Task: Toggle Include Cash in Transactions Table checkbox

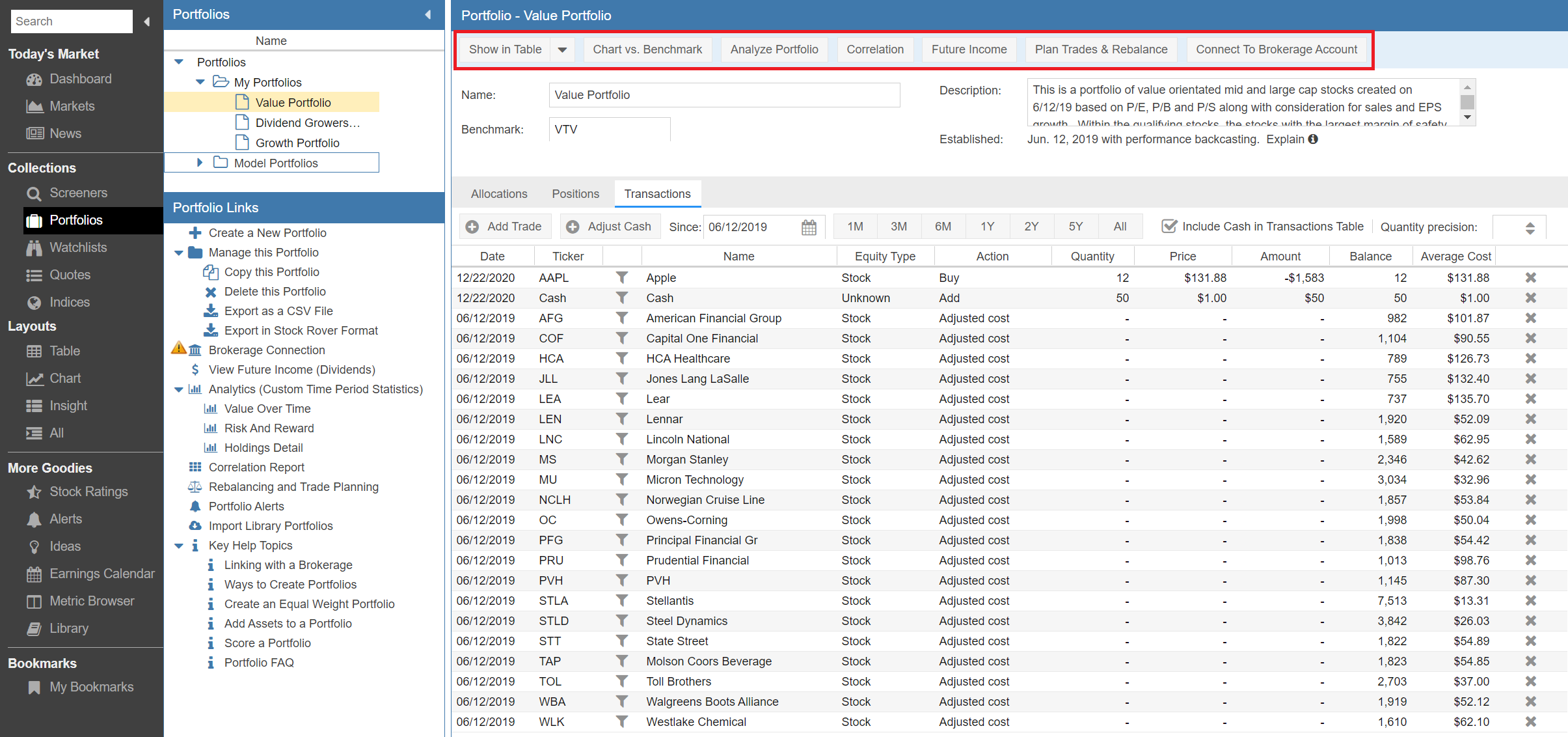Action: 1169,227
